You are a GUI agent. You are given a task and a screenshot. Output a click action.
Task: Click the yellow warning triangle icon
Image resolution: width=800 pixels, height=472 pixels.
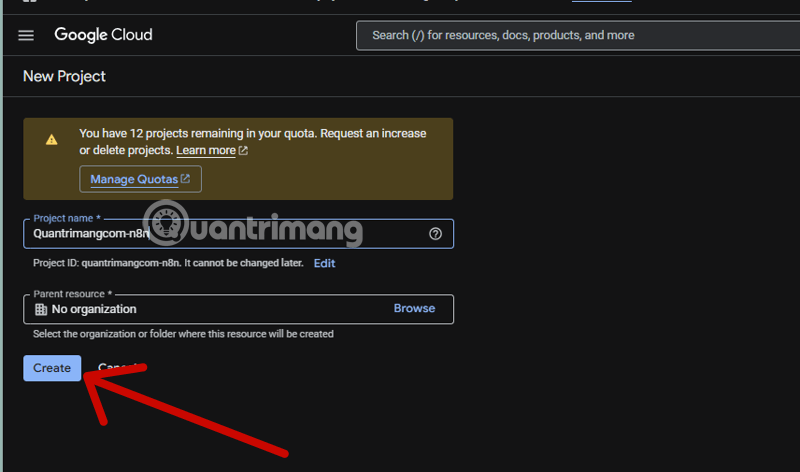[x=52, y=139]
